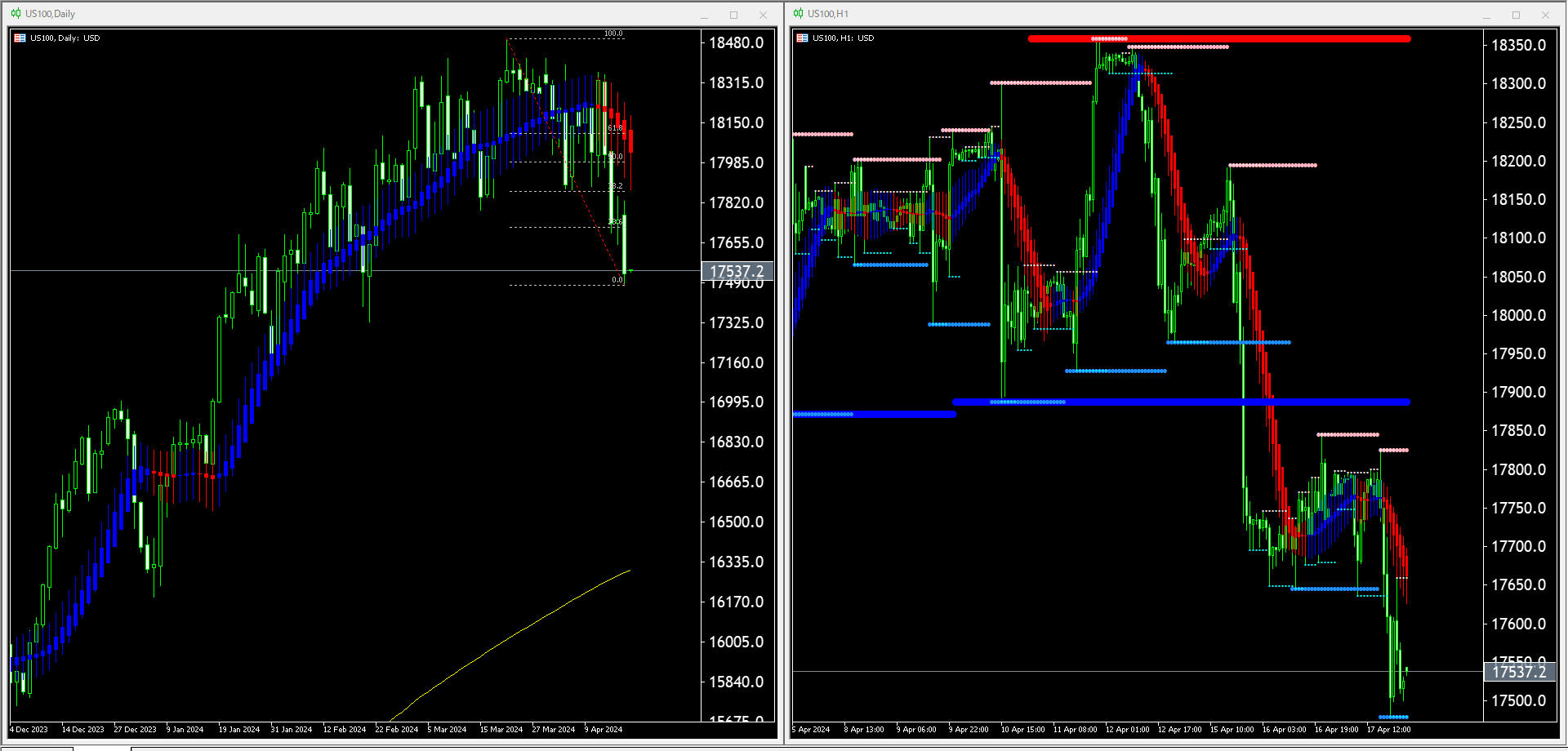
Task: Click current price tag 17537.2 on H1 chart
Action: (x=1519, y=672)
